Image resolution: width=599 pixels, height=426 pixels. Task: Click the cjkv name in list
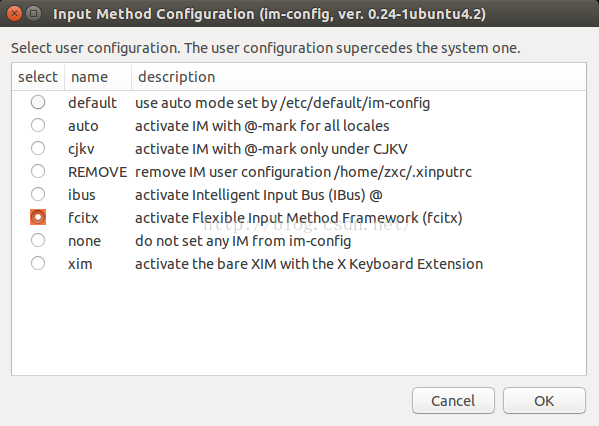pos(81,149)
